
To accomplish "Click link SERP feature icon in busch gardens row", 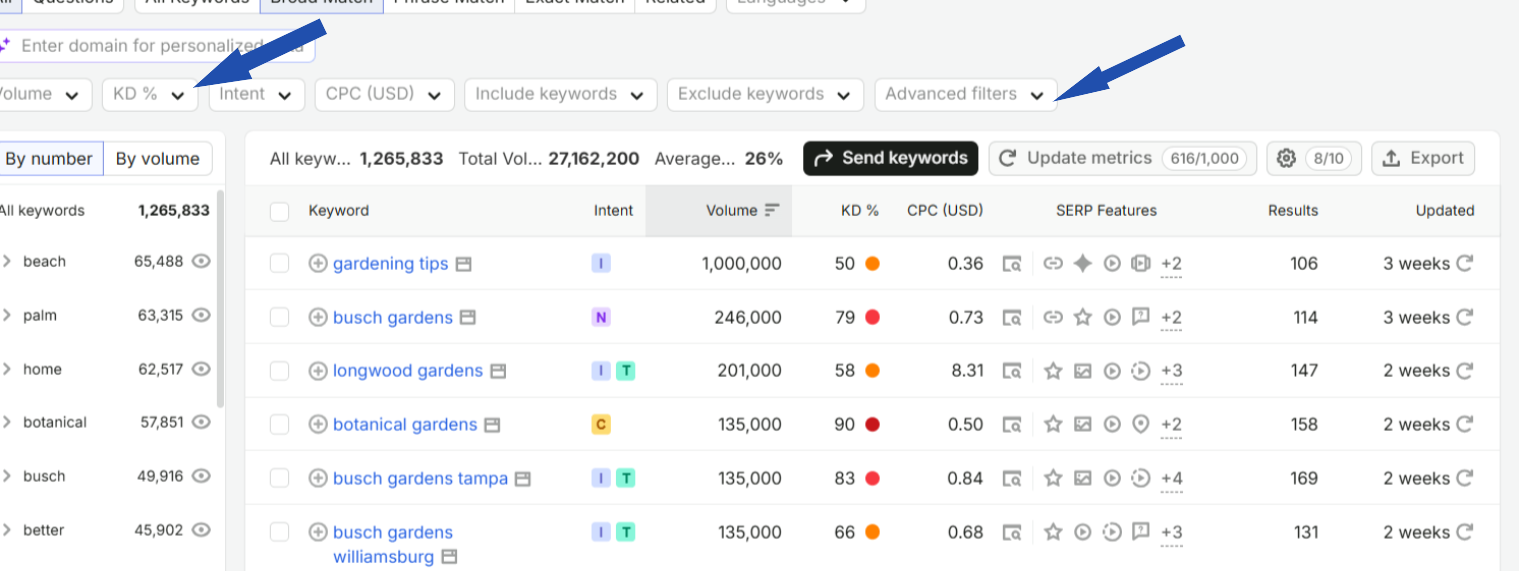I will [x=1052, y=318].
